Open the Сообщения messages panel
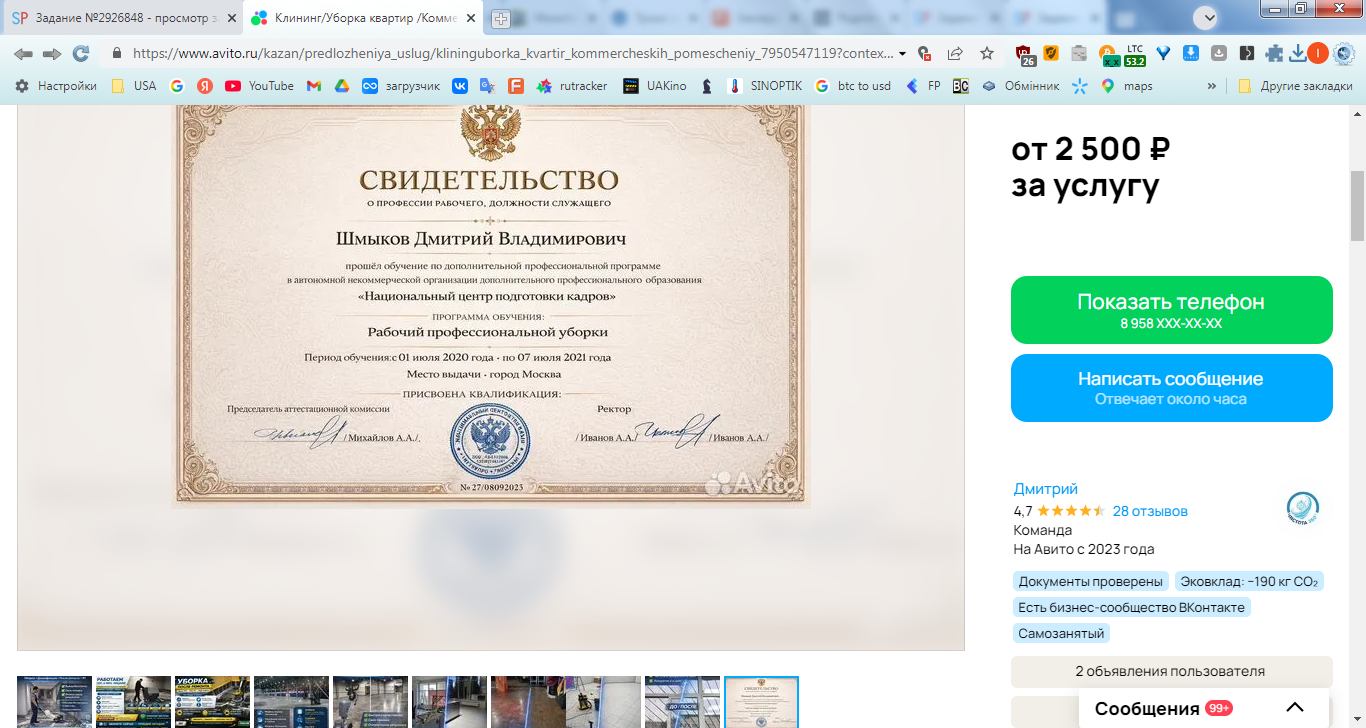Screen dimensions: 1366x728 [1147, 709]
